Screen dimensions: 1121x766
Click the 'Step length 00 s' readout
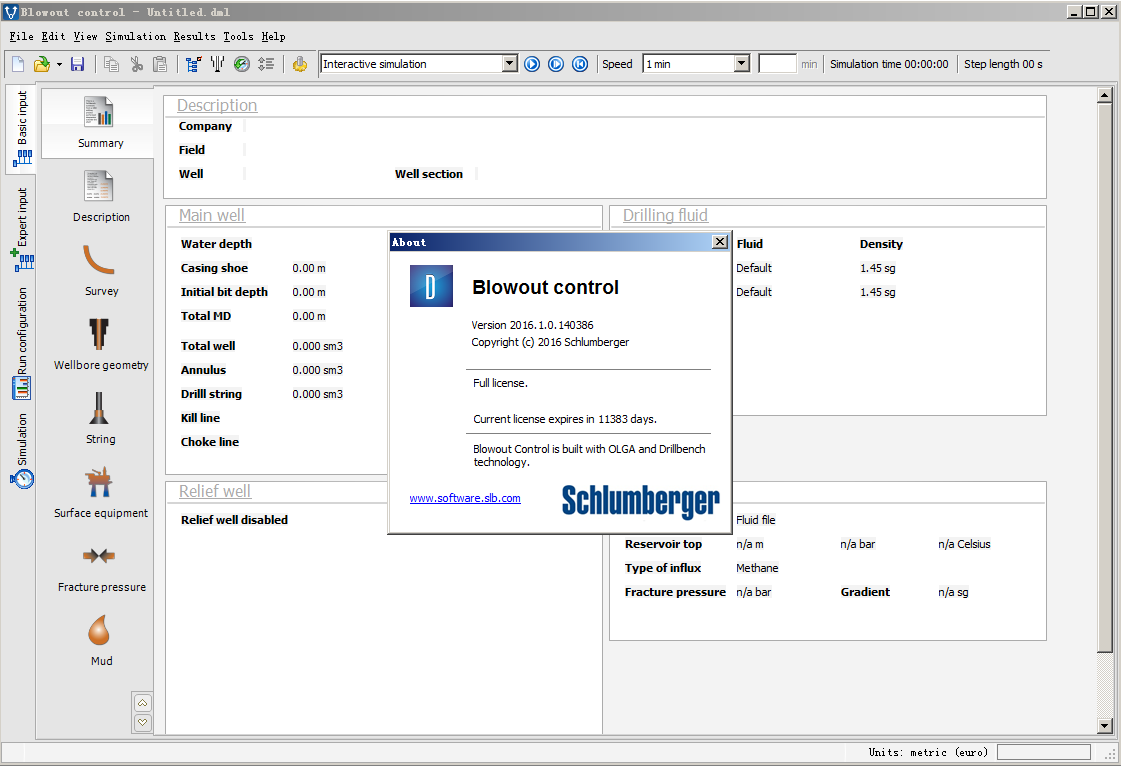[x=1003, y=64]
